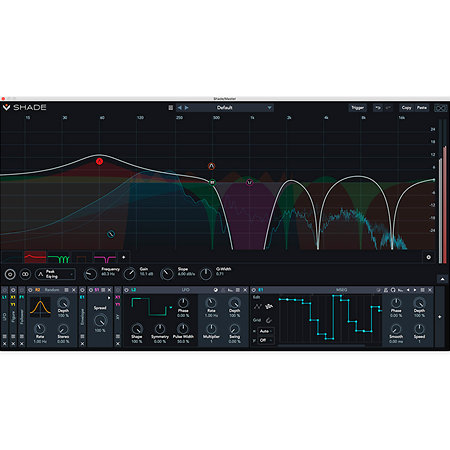Toggle the stereo link icon

[25, 274]
